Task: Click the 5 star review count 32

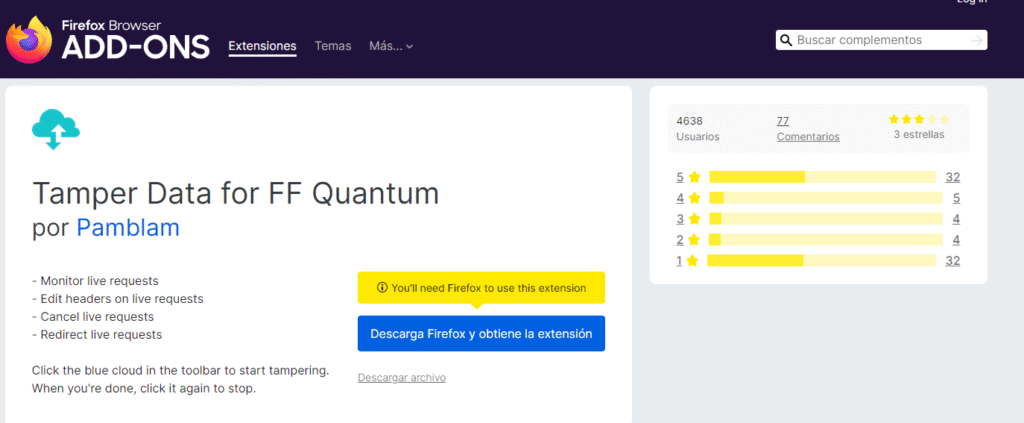Action: pyautogui.click(x=952, y=177)
